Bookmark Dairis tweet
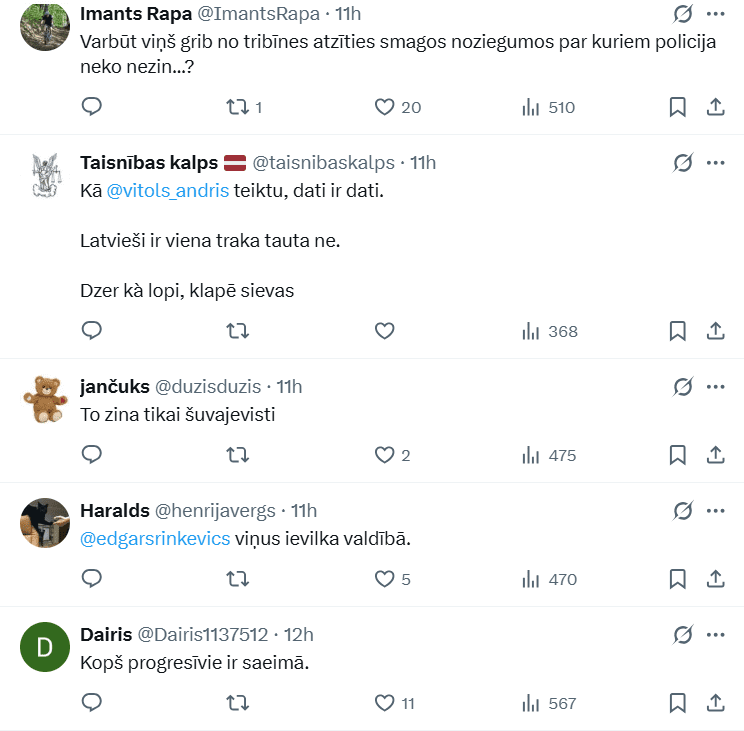Image resolution: width=744 pixels, height=731 pixels. pyautogui.click(x=677, y=703)
